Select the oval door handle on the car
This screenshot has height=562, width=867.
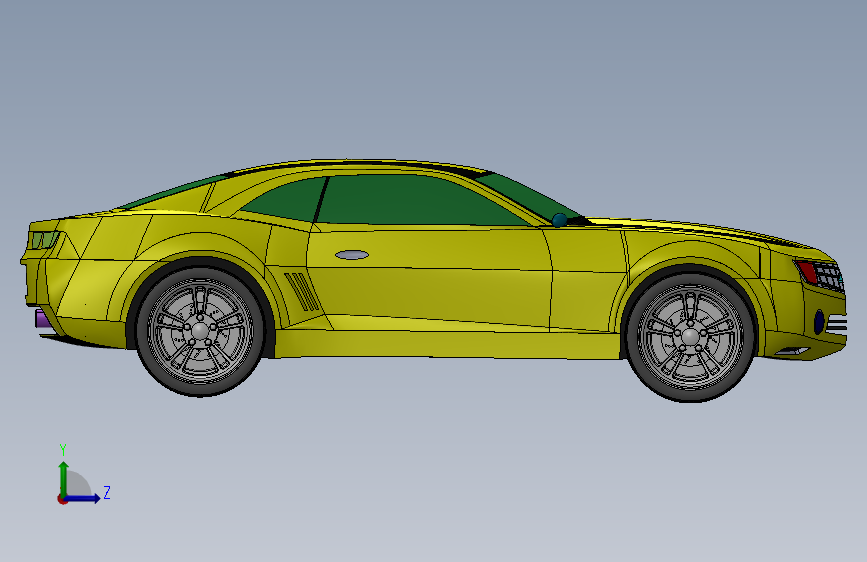click(352, 255)
